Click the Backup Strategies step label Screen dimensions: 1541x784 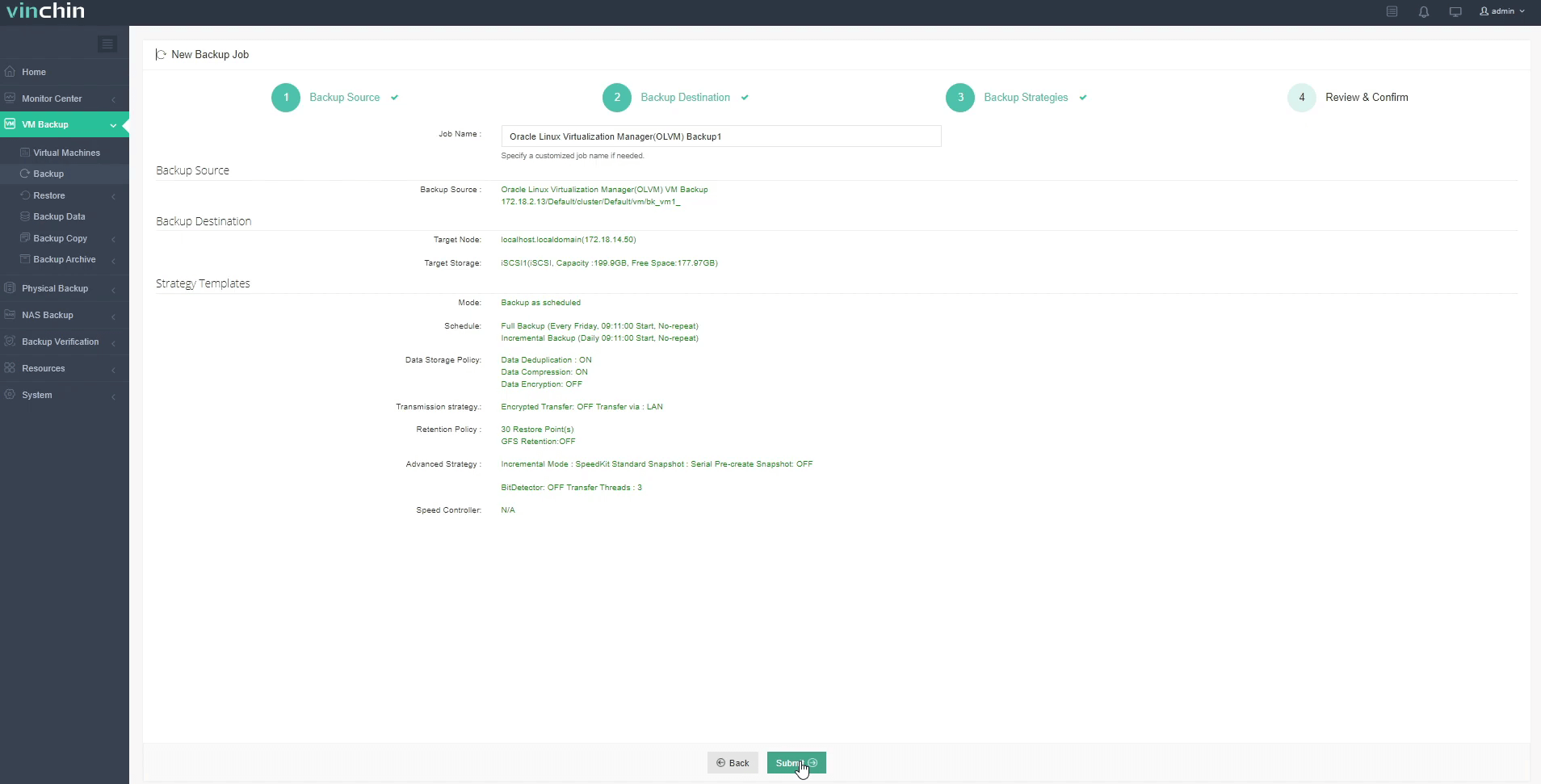pyautogui.click(x=1026, y=97)
